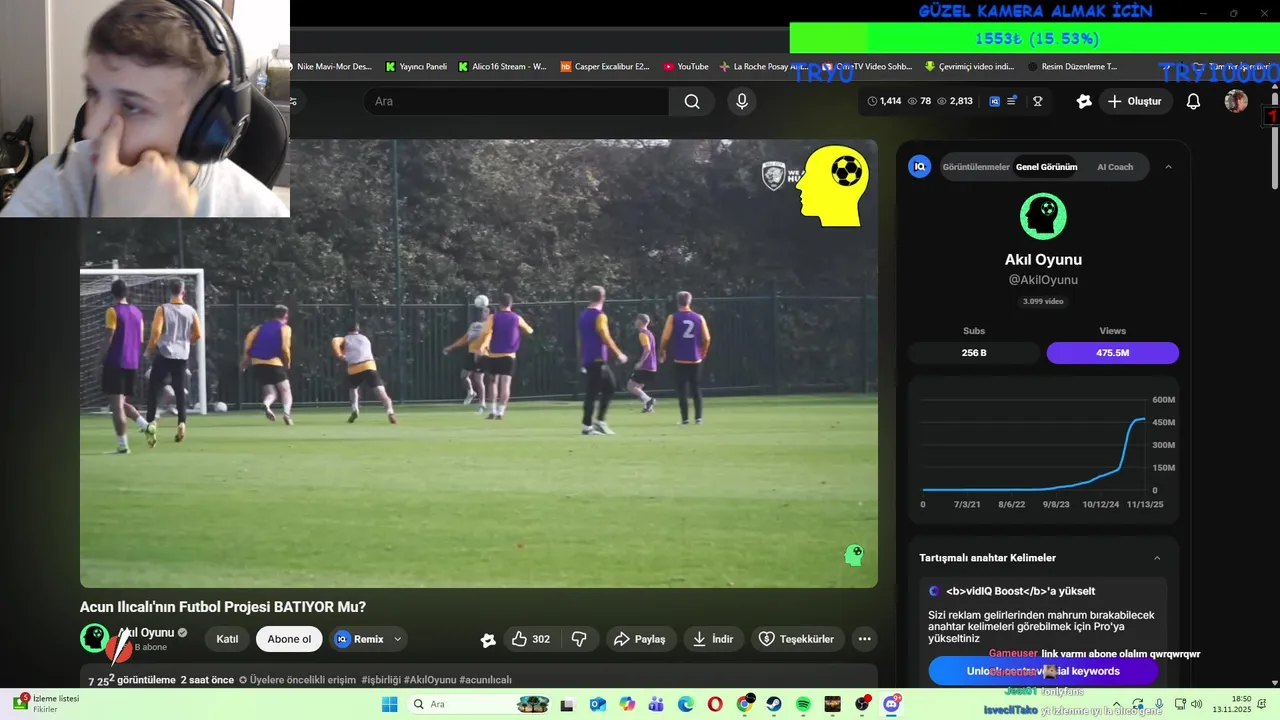
Task: Click Unlock controversial keywords button
Action: (x=1043, y=671)
